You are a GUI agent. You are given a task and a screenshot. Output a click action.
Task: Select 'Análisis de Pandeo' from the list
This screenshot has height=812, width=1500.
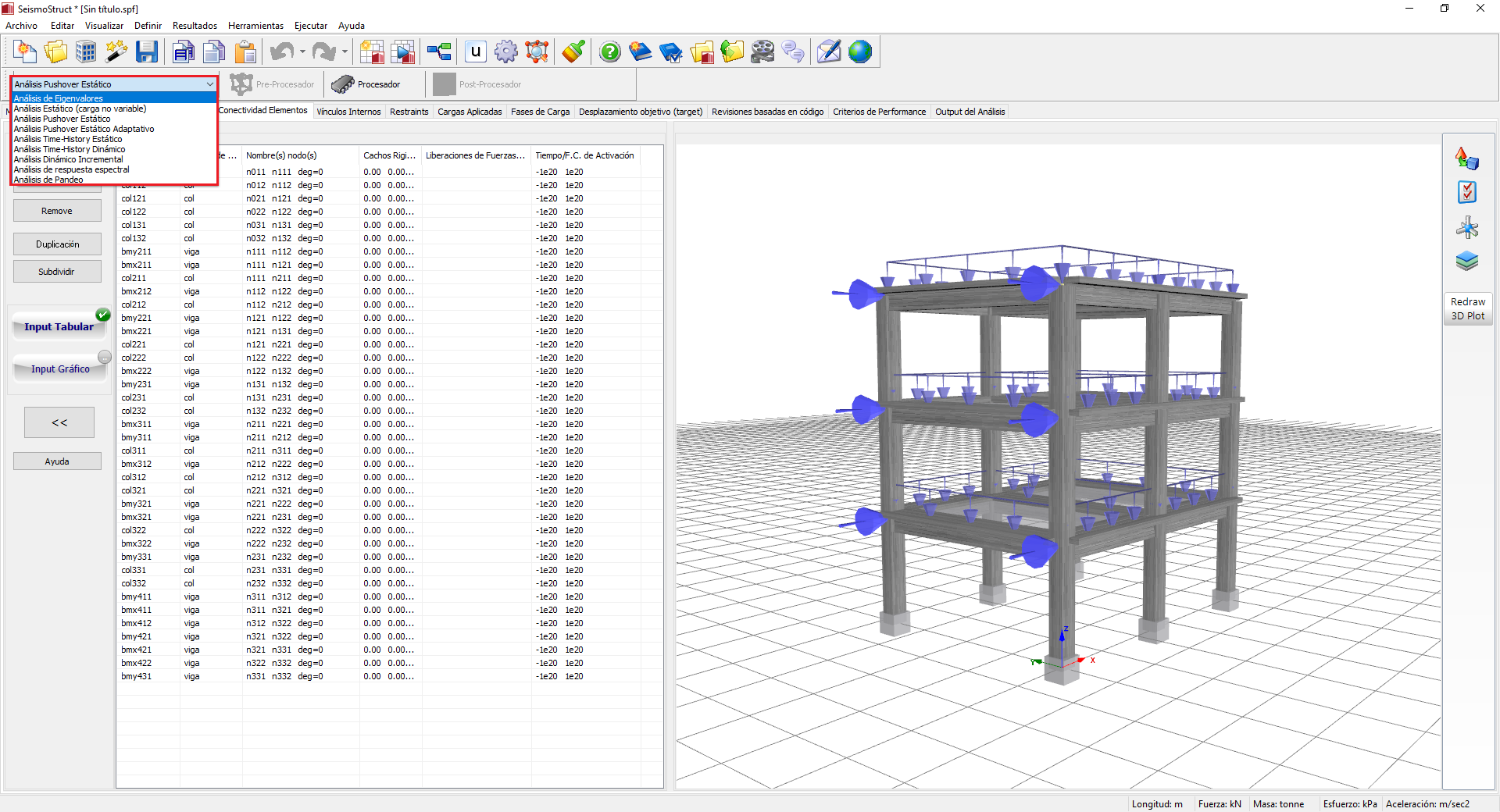[48, 180]
